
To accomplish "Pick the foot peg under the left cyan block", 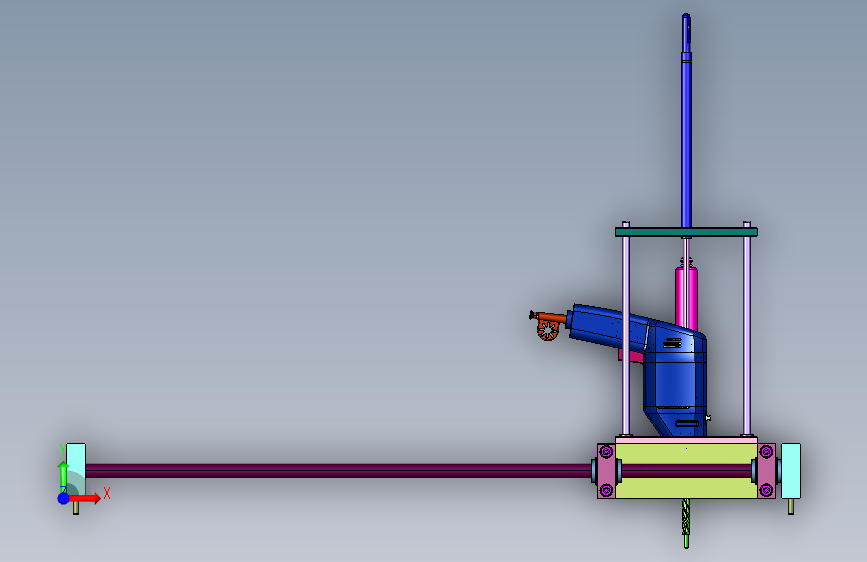I will (76, 507).
